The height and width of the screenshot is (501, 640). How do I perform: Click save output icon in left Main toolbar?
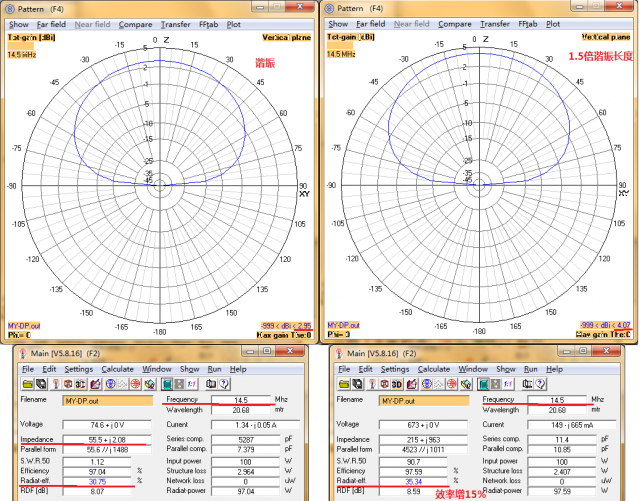click(x=41, y=384)
